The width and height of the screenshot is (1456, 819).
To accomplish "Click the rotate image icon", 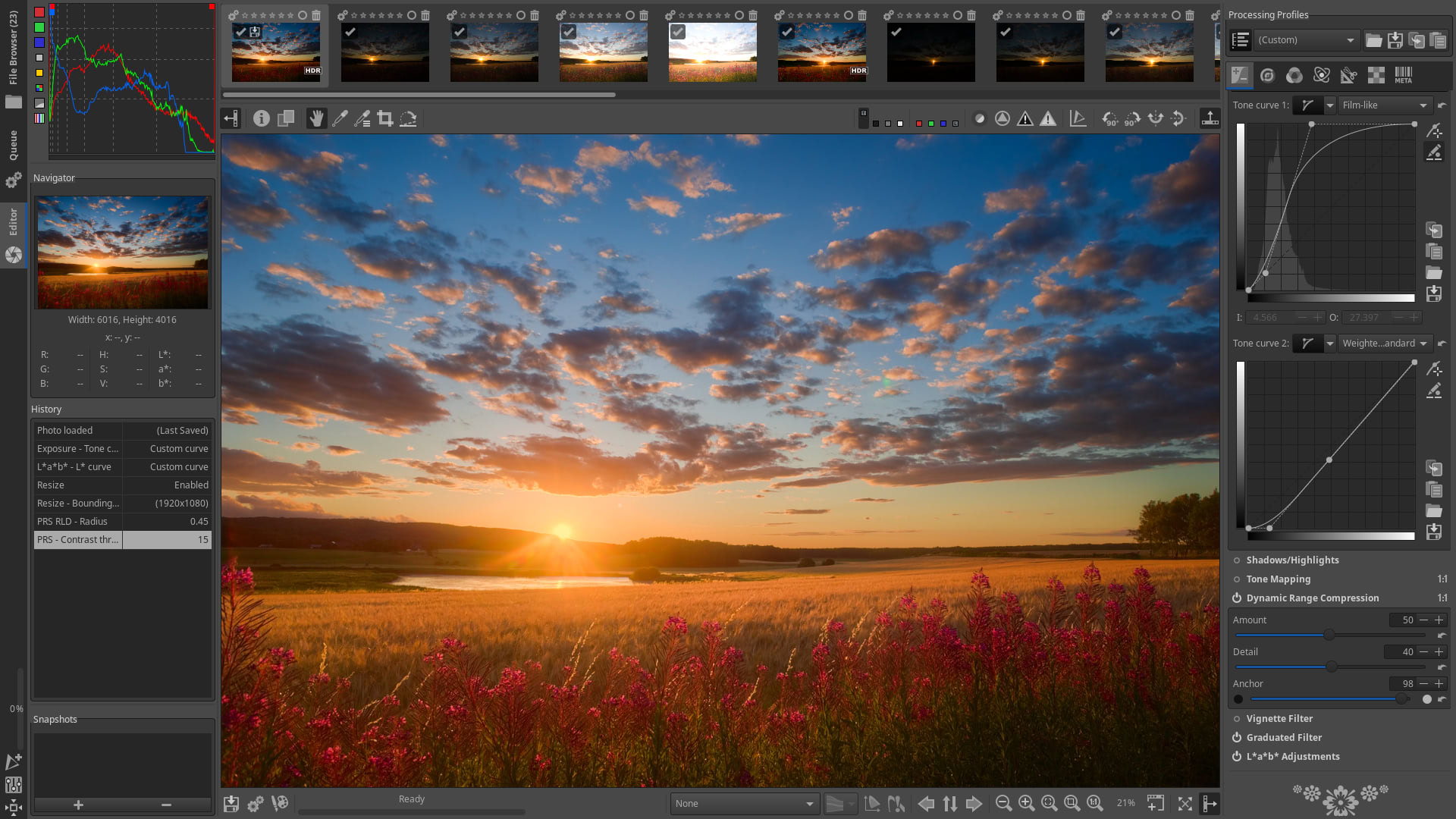I will [x=1109, y=118].
